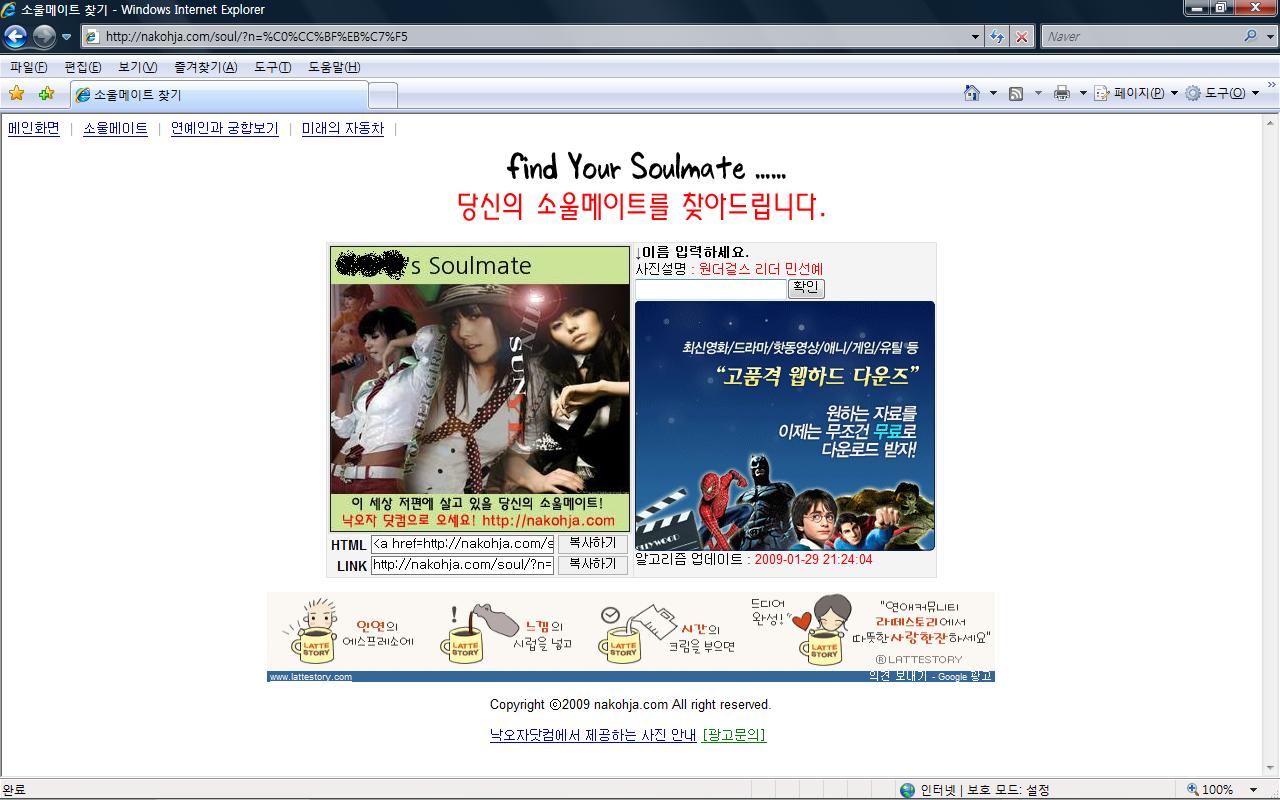This screenshot has height=800, width=1280.
Task: Go to Home via house icon
Action: click(x=971, y=93)
